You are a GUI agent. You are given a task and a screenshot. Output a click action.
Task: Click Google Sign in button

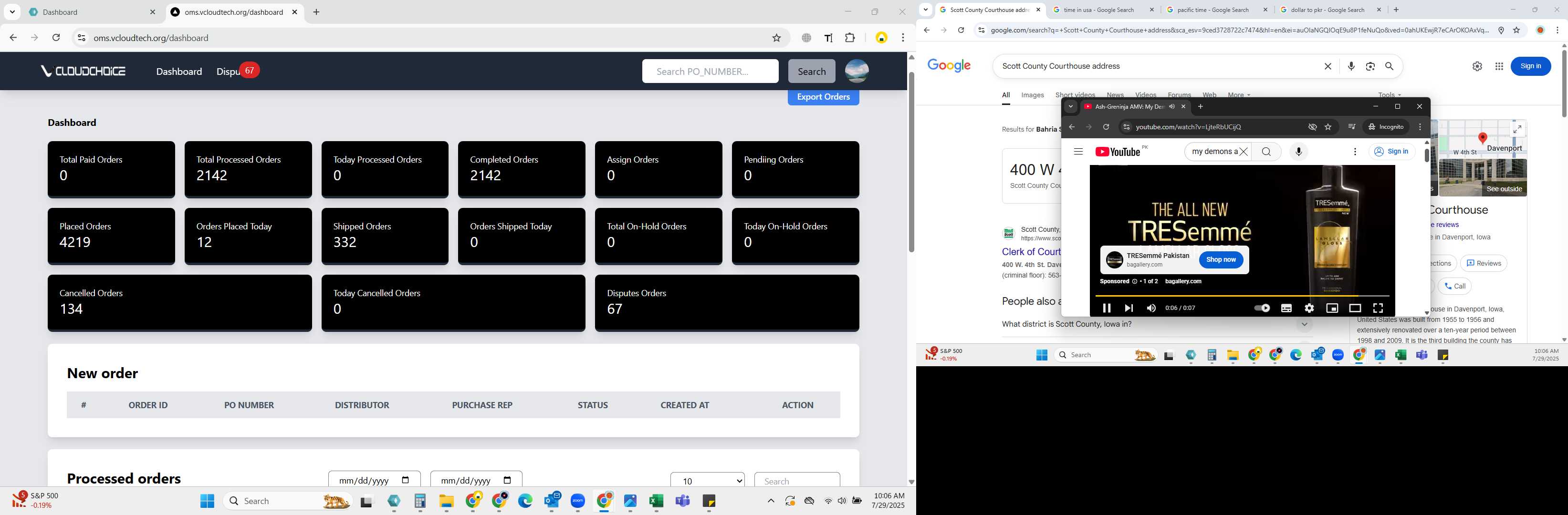pos(1530,66)
